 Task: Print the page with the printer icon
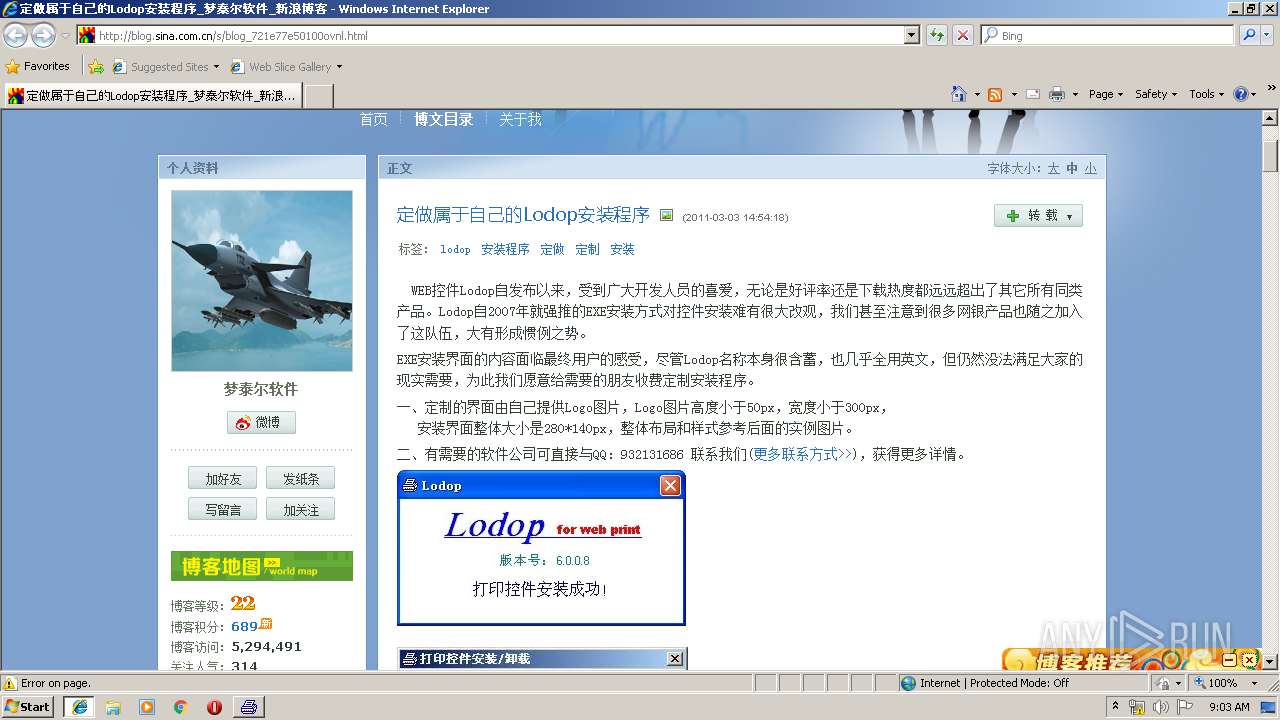(1057, 94)
